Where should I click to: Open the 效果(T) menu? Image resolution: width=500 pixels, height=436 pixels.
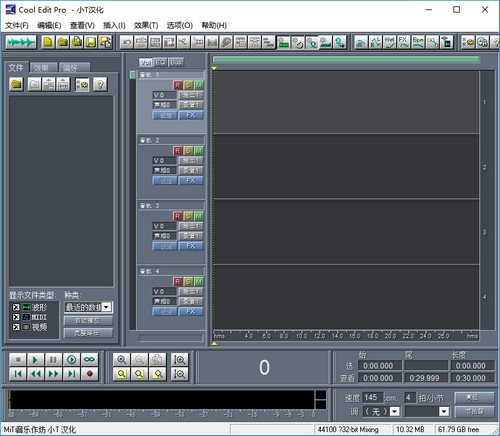click(146, 25)
